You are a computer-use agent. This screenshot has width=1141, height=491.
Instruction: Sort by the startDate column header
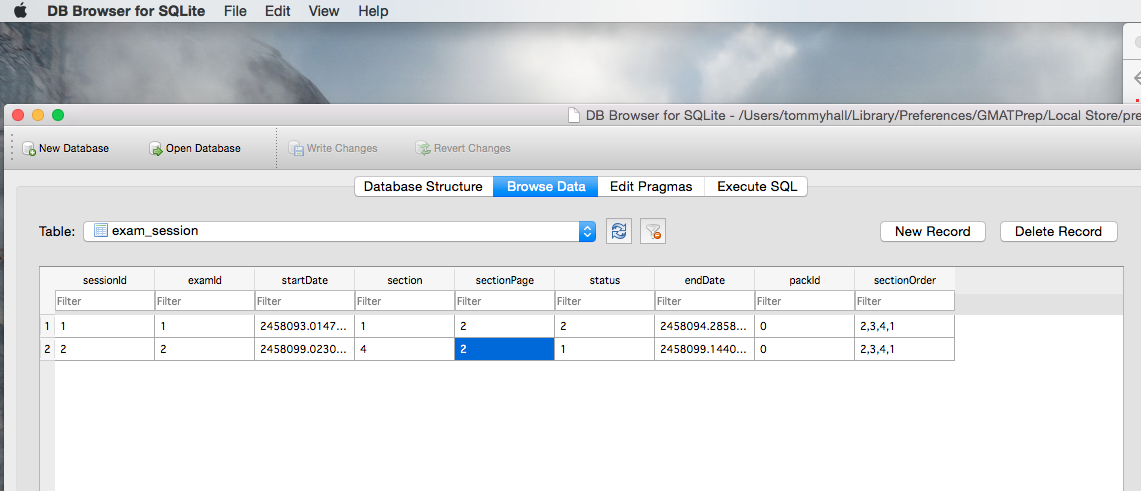[304, 280]
